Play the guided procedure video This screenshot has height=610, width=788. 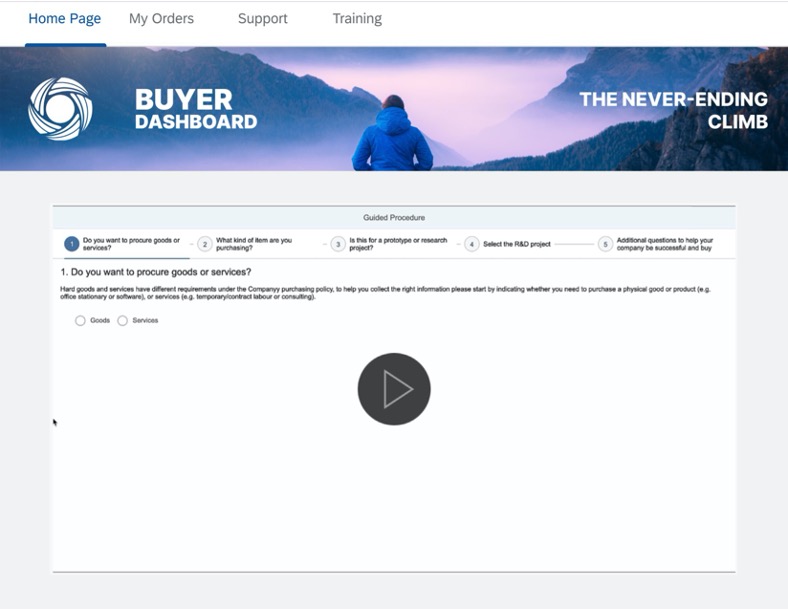[394, 389]
